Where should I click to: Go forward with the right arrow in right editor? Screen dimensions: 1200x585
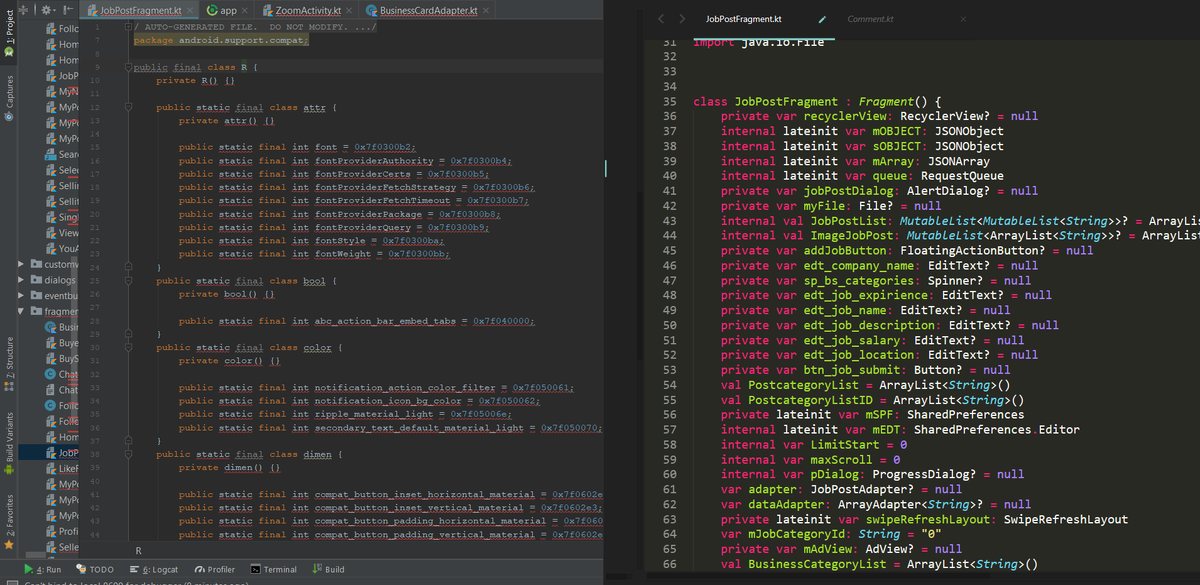click(682, 19)
